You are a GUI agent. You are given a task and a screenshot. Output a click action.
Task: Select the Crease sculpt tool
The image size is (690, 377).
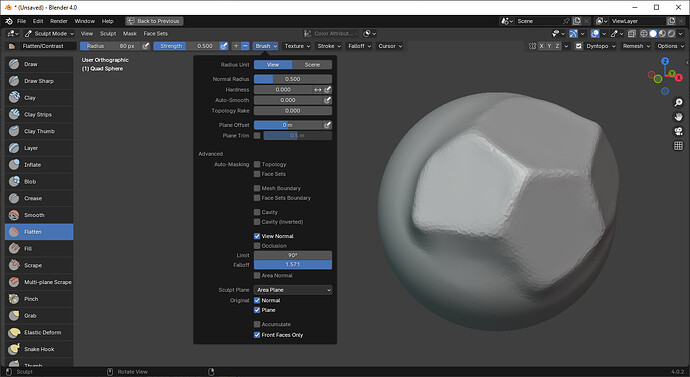click(39, 198)
